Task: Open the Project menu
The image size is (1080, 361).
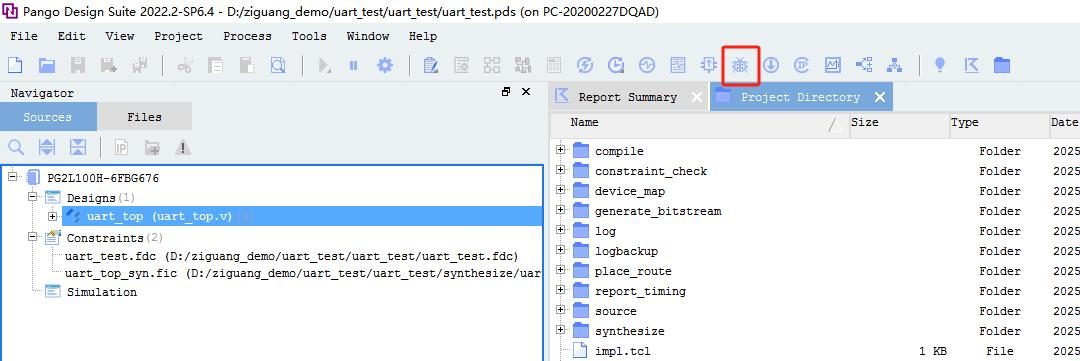Action: click(x=178, y=36)
